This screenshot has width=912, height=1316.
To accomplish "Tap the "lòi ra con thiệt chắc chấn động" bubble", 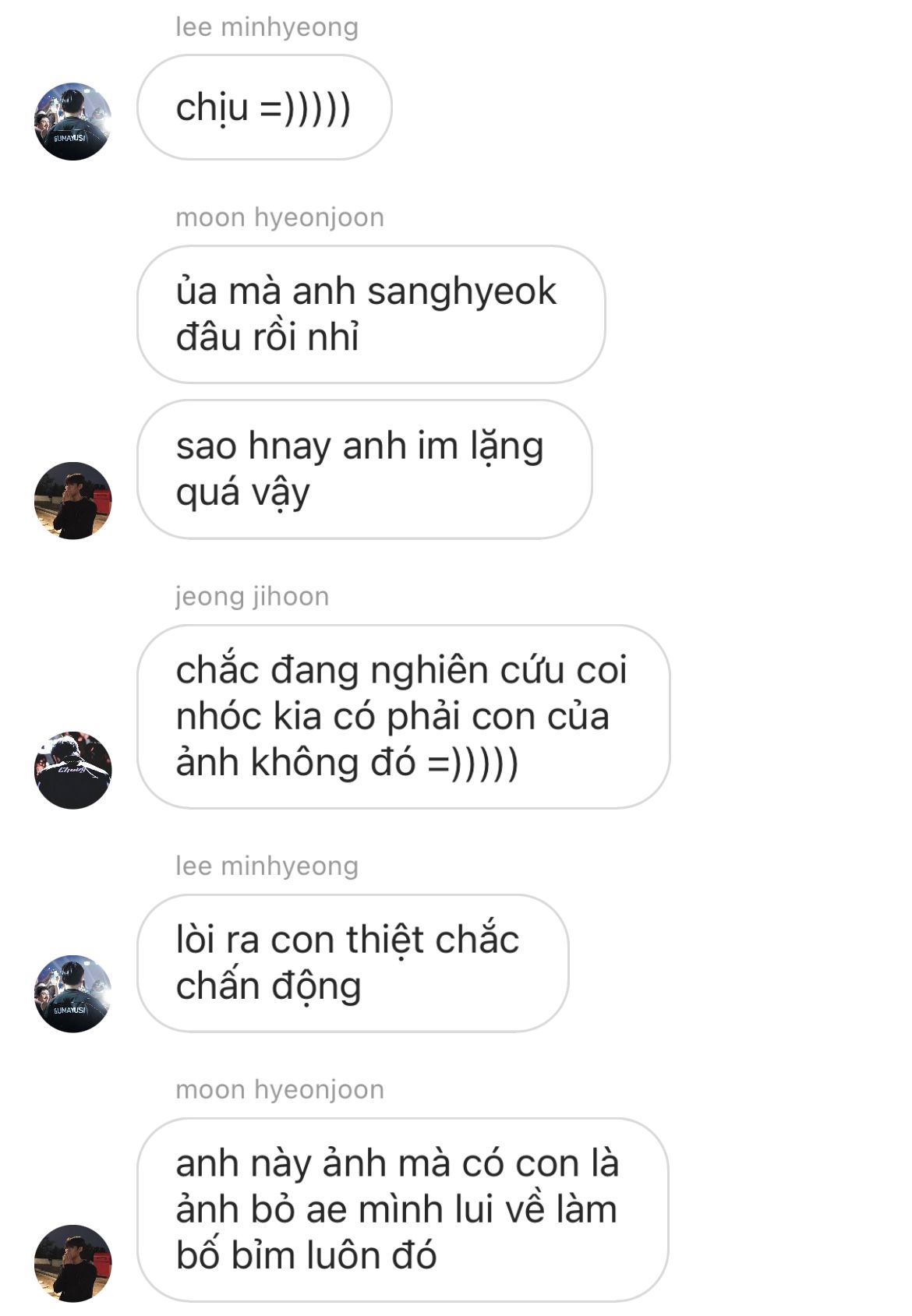I will coord(352,963).
